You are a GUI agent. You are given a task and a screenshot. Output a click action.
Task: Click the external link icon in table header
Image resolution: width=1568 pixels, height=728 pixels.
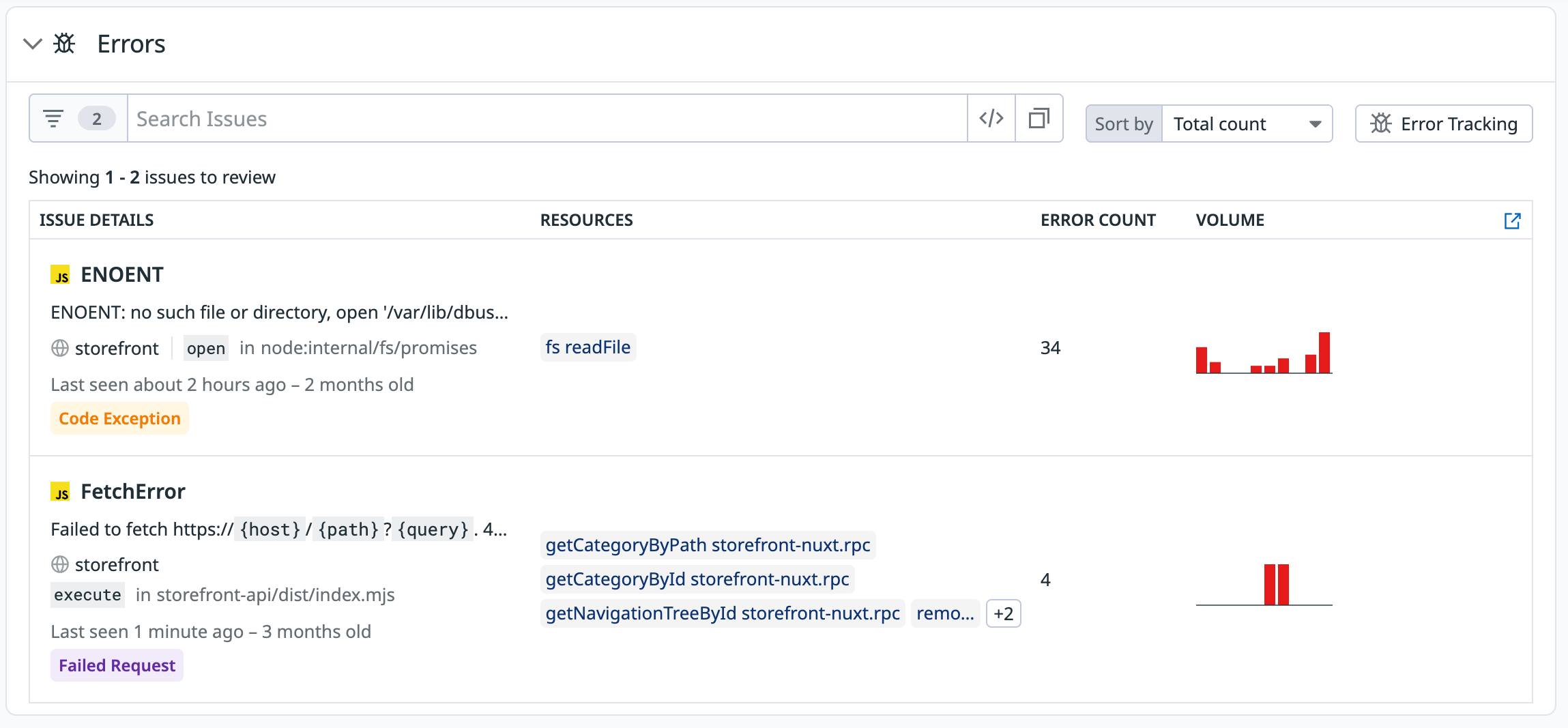pos(1512,220)
